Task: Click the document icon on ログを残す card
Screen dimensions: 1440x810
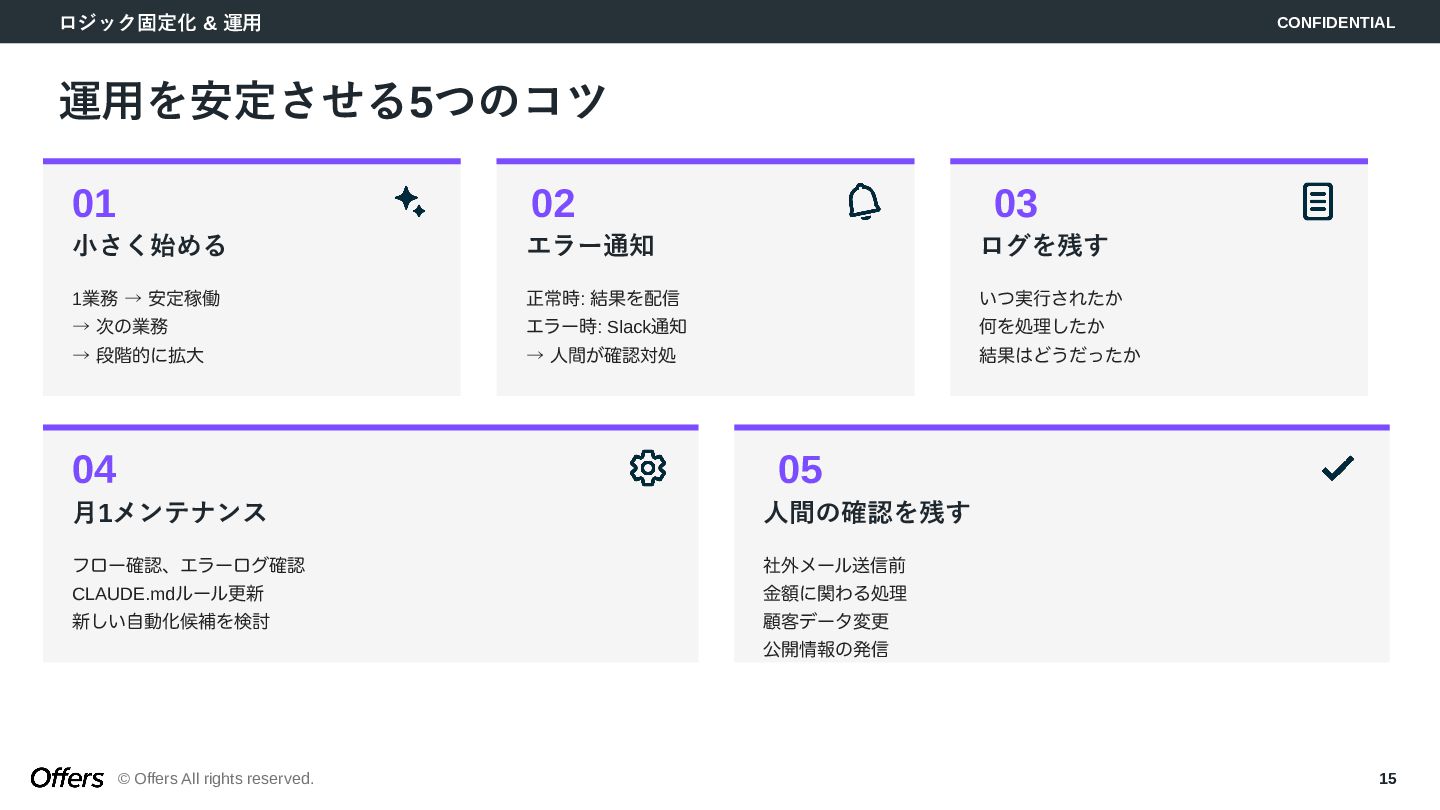Action: click(x=1317, y=202)
